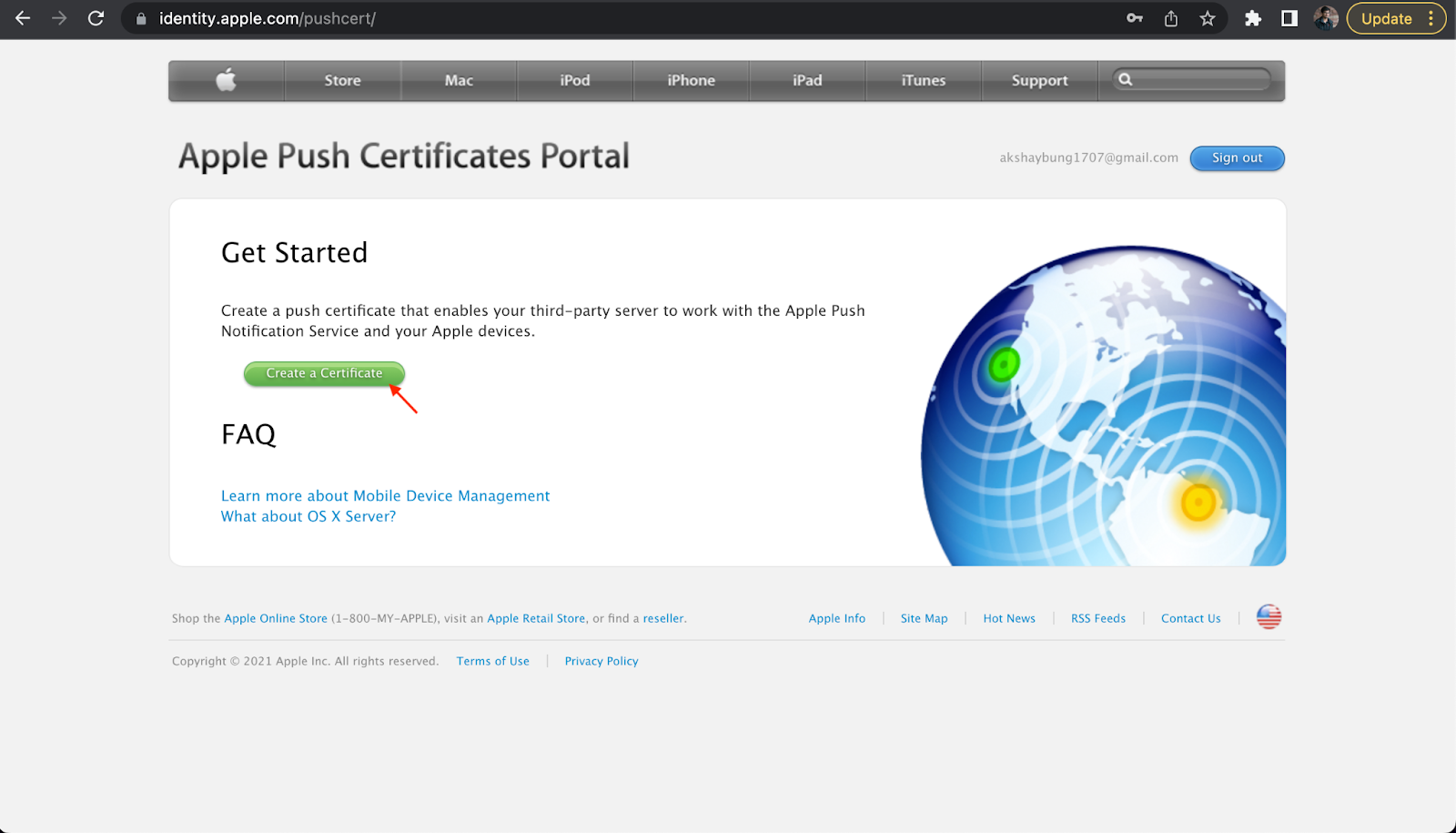Open the RSS Feeds footer link
Screen dimensions: 1456x833
(1098, 618)
